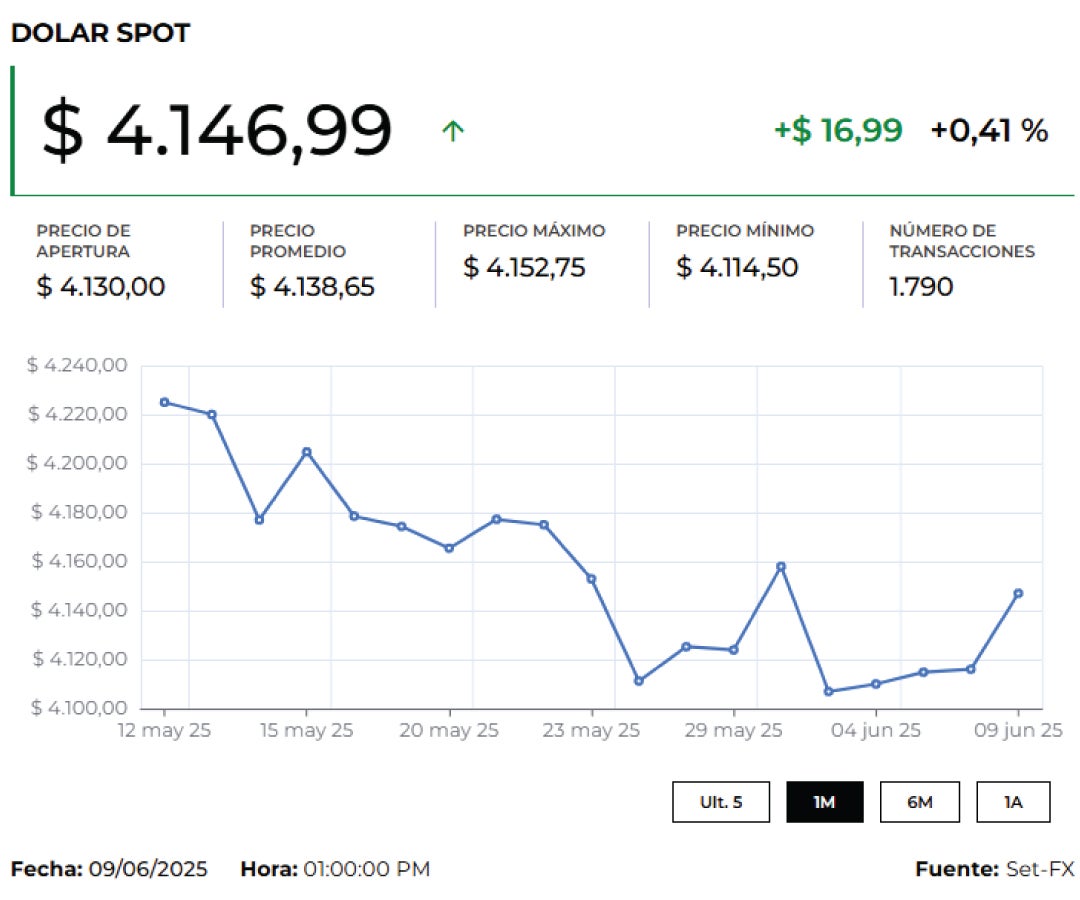1080x900 pixels.
Task: Select the last data point at 09 jun 25
Action: coord(1018,593)
